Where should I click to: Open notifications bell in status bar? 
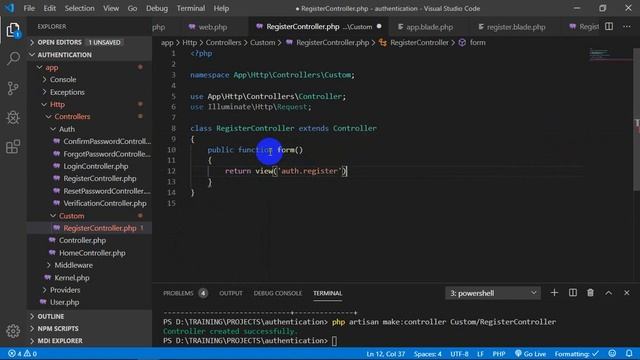[629, 353]
